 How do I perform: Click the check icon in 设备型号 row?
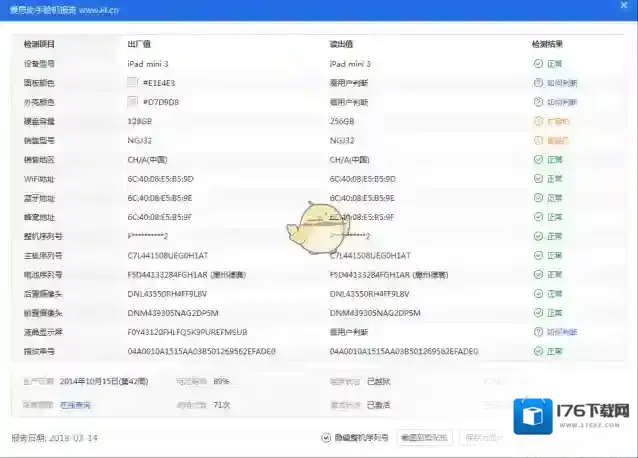(x=538, y=63)
